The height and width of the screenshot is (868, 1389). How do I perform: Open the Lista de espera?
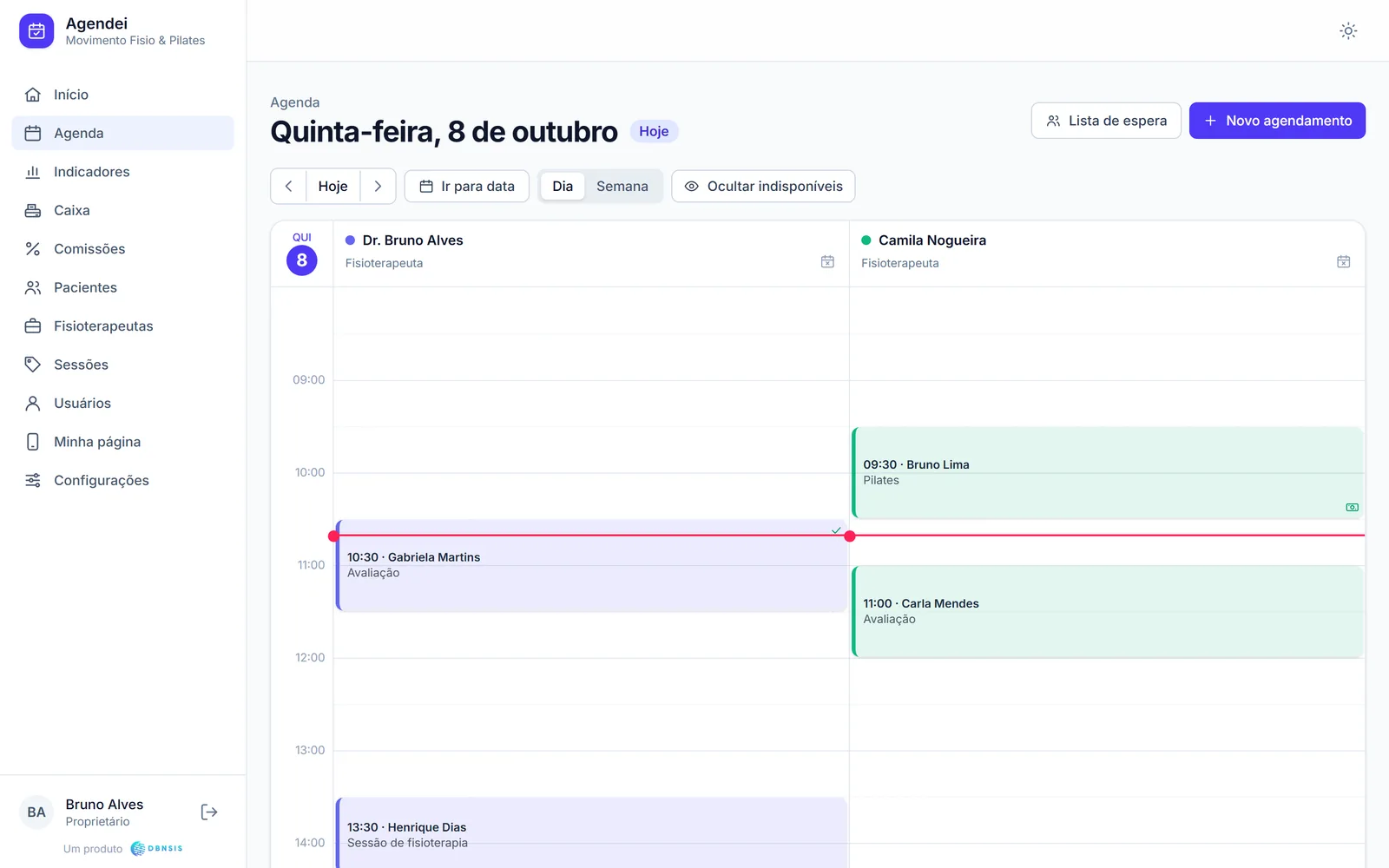tap(1106, 121)
